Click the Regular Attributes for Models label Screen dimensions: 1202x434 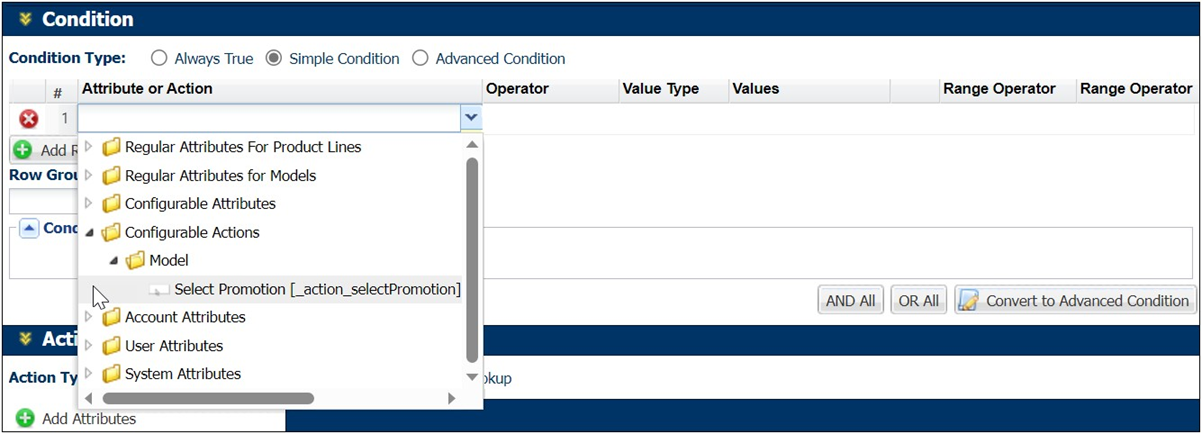click(x=221, y=176)
